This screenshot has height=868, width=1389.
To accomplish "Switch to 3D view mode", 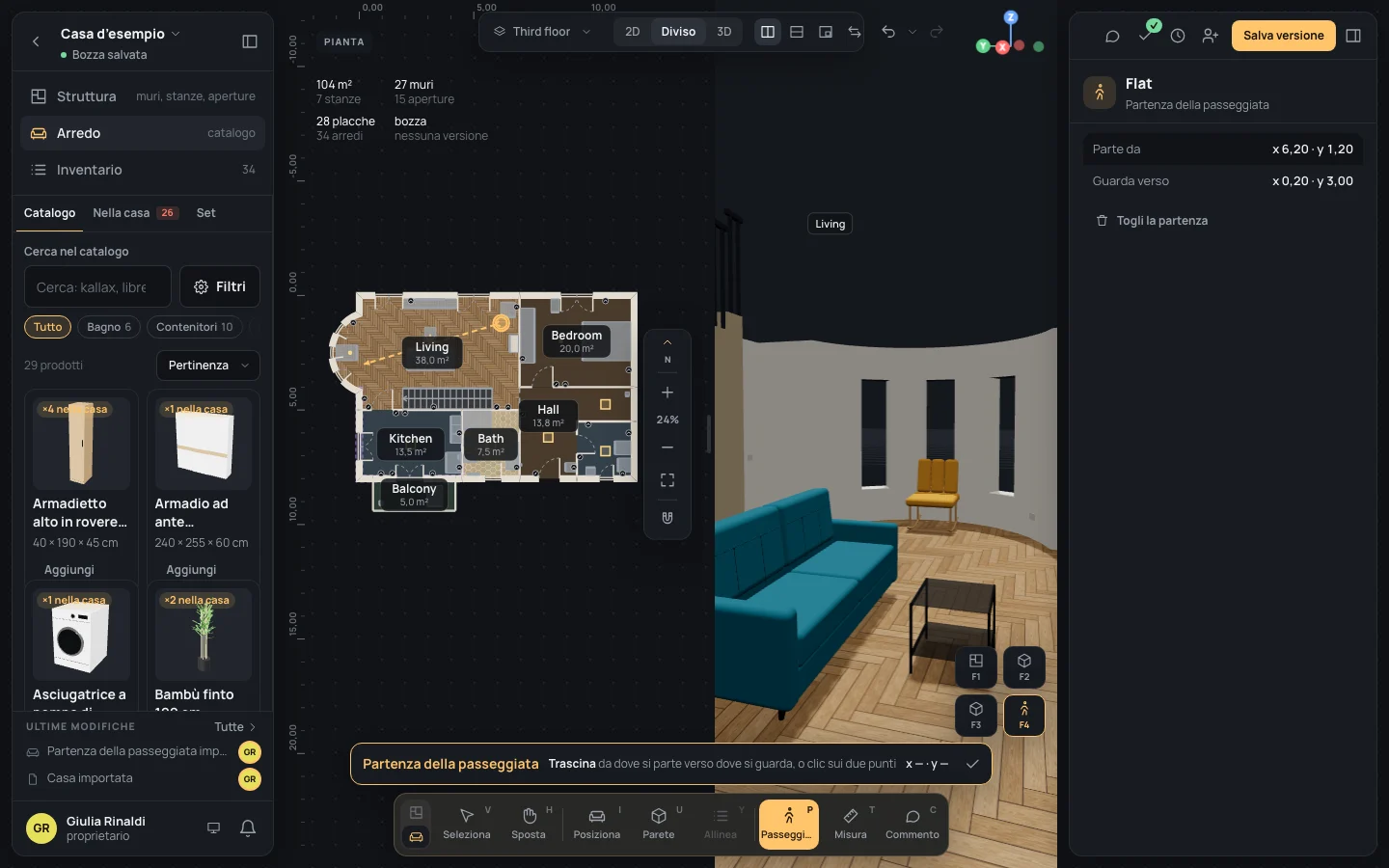I will click(x=724, y=32).
